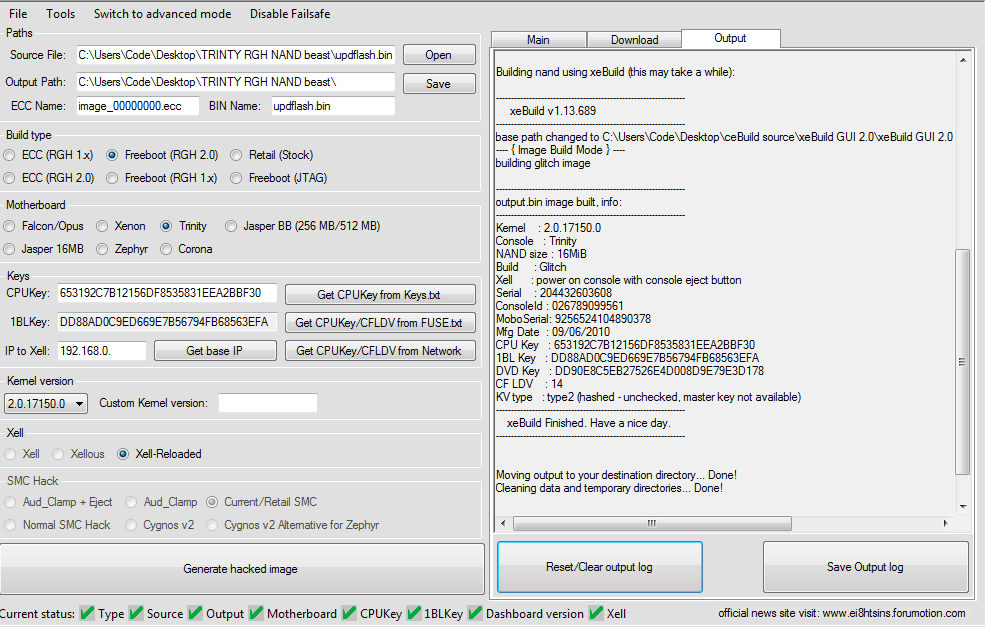Click output log scroll up arrow
Screen dimensions: 985x627
point(962,60)
